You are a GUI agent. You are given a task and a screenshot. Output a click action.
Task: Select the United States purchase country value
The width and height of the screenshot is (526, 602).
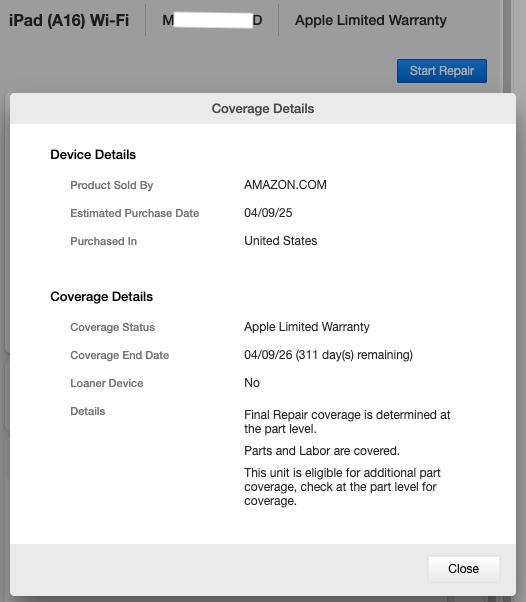coord(281,241)
